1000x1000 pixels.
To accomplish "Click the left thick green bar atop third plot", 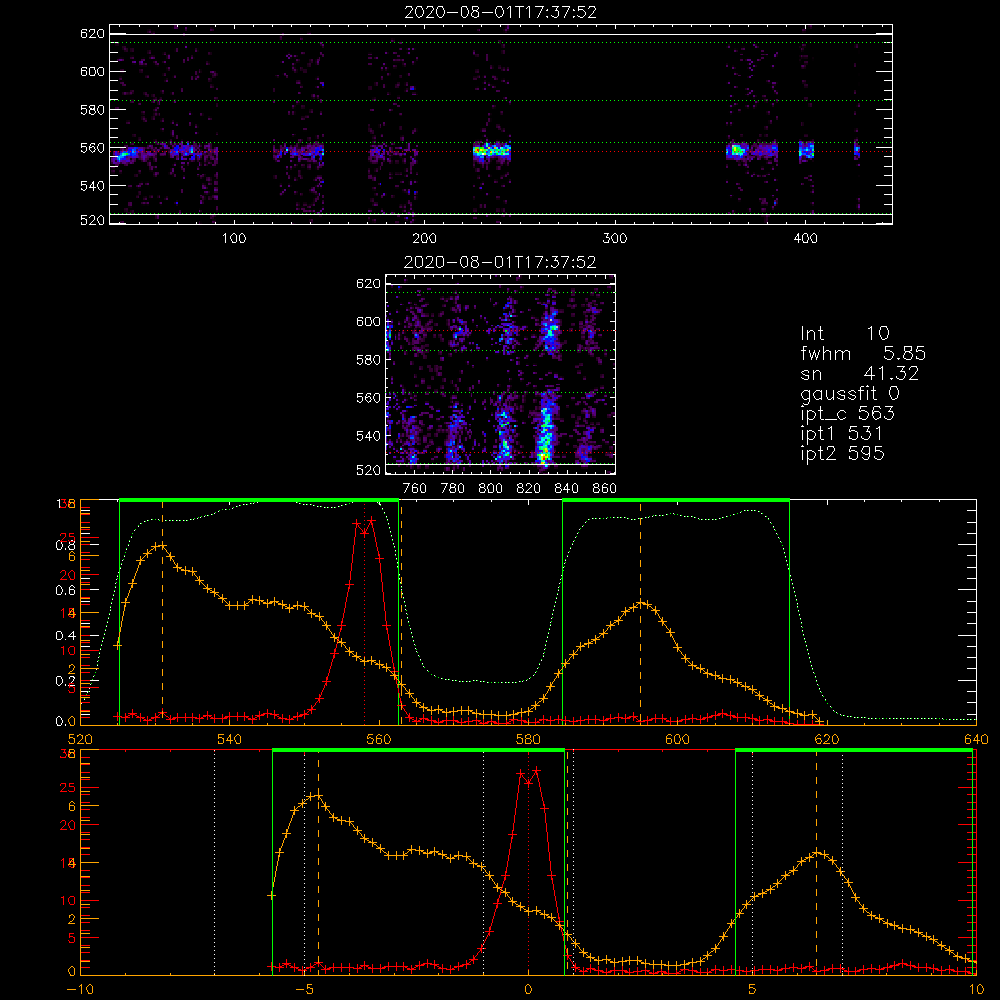I will click(259, 501).
